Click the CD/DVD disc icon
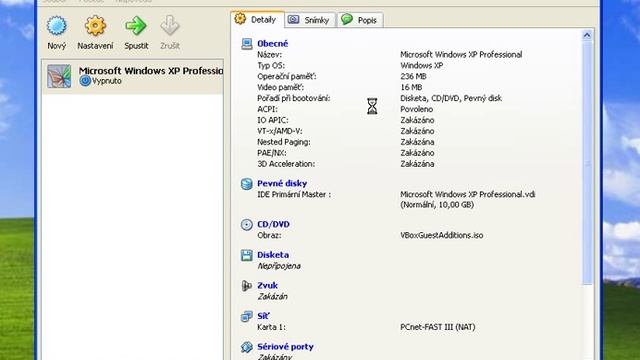The image size is (640, 360). coord(247,224)
